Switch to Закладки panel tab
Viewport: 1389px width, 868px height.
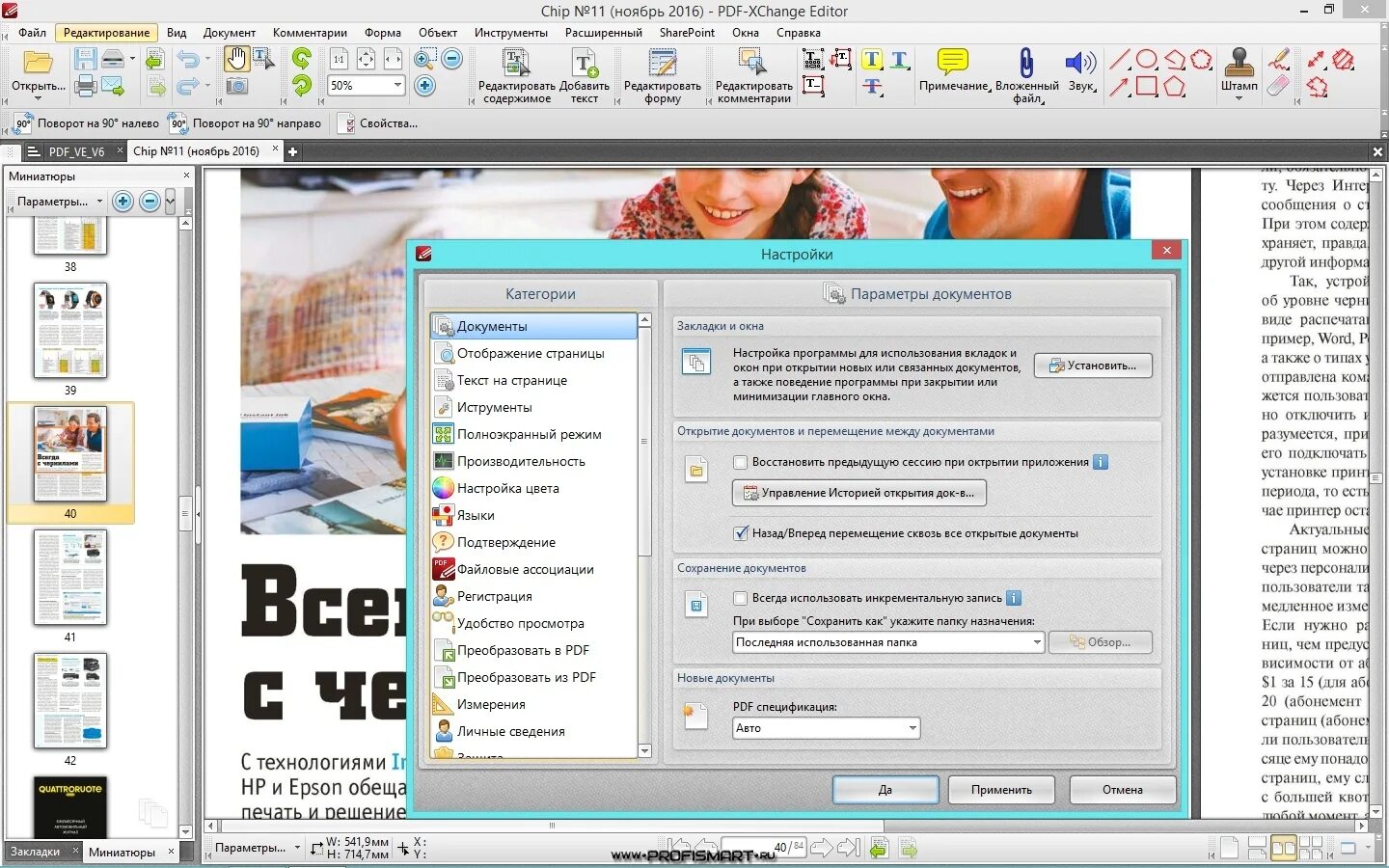[35, 852]
